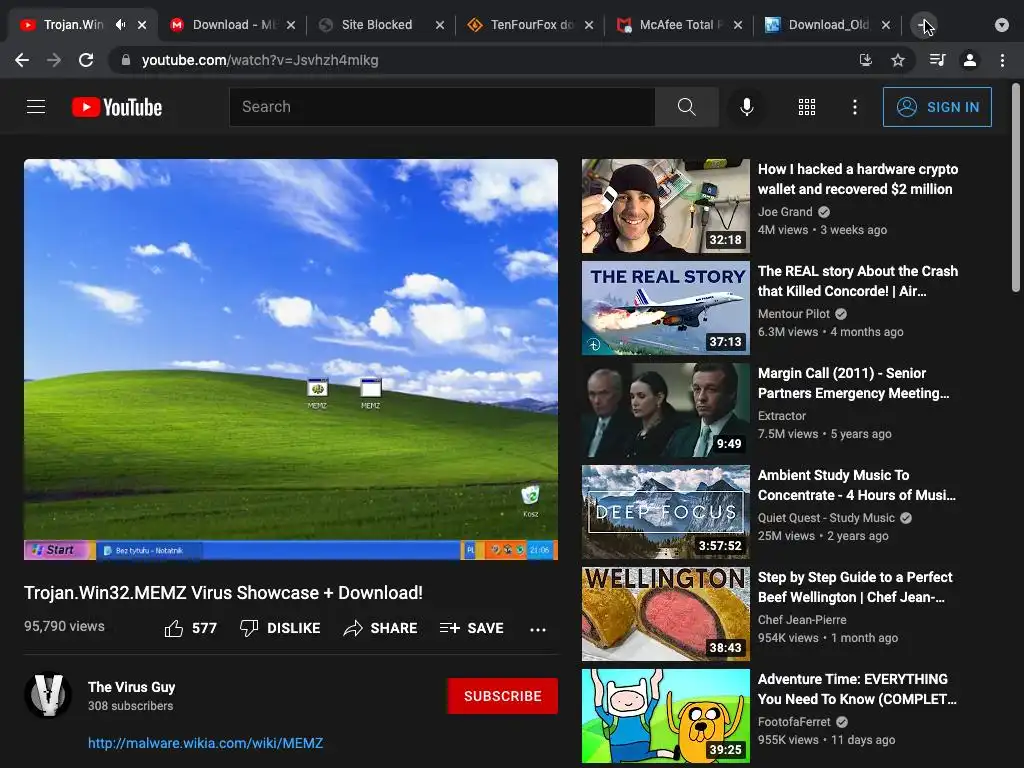This screenshot has width=1024, height=768.
Task: Click the install app icon in address bar
Action: tap(866, 60)
